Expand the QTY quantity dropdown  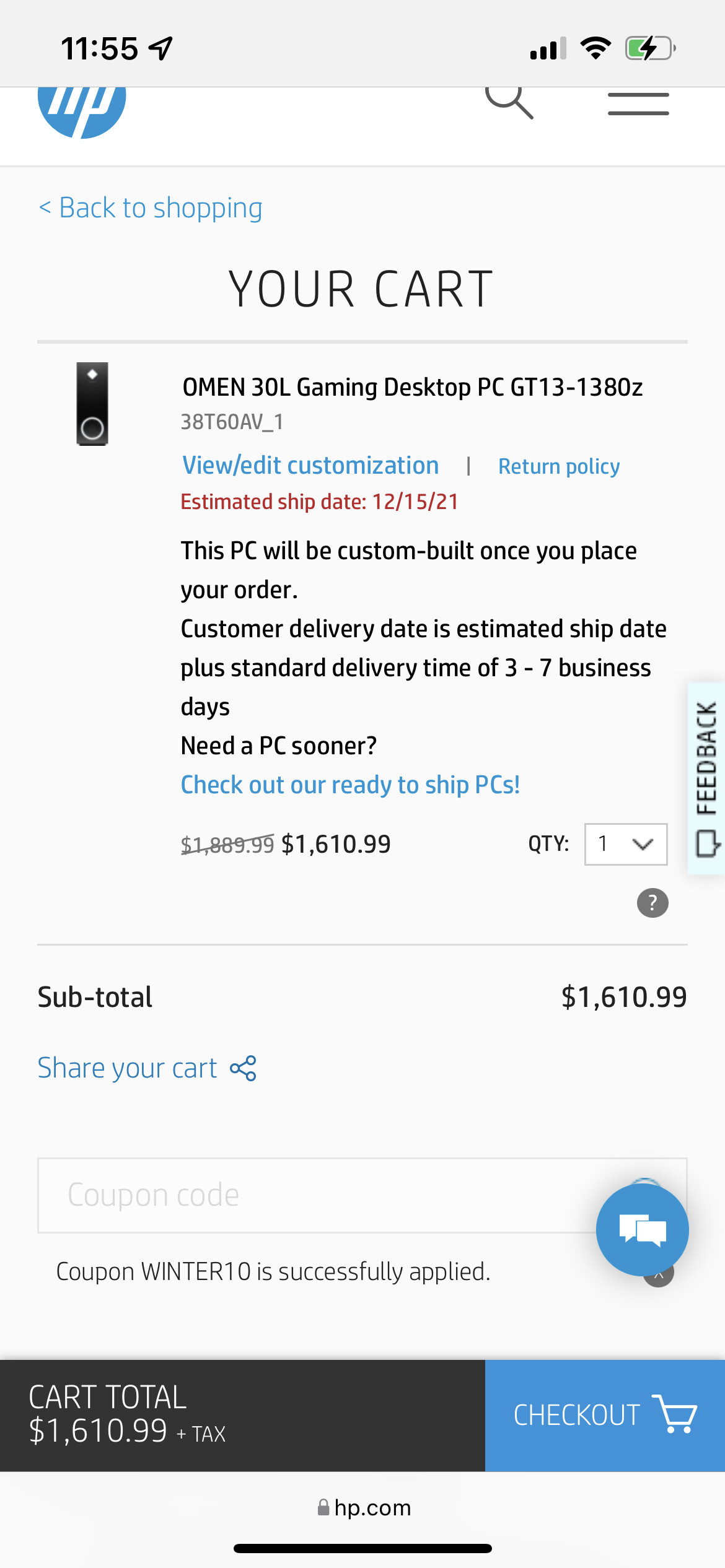pos(626,844)
